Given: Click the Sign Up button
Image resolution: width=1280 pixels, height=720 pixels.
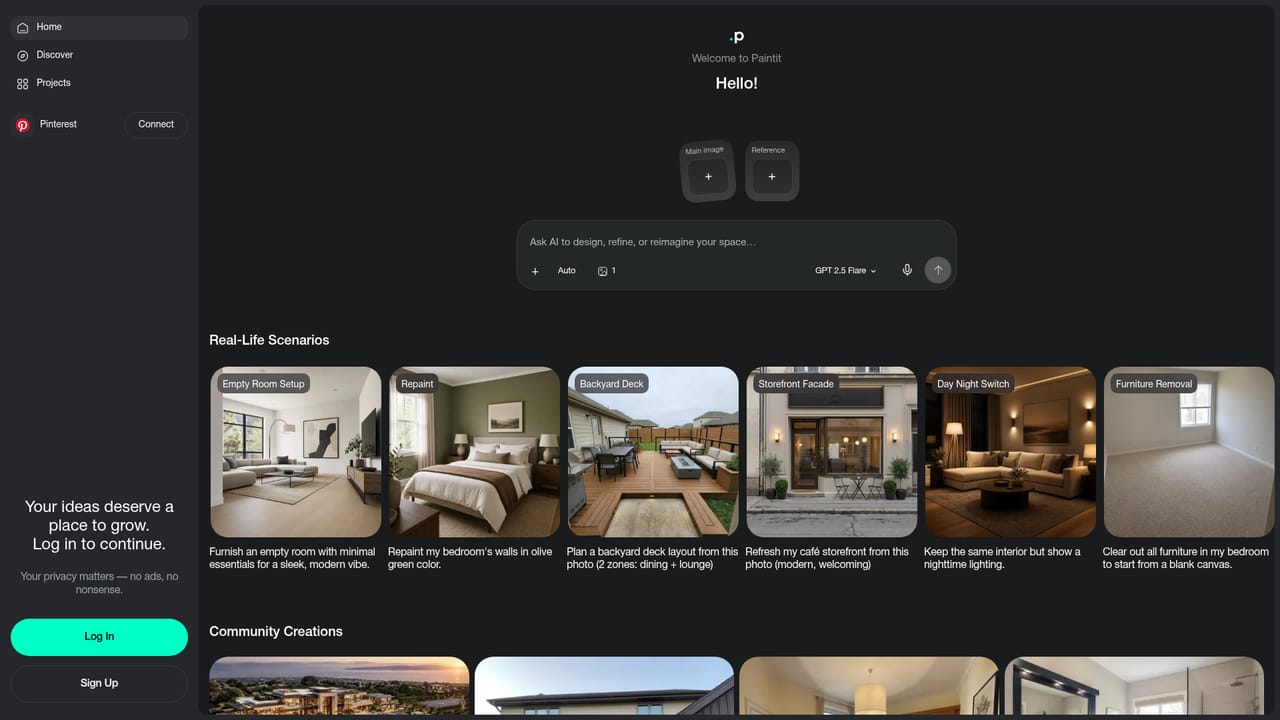Looking at the screenshot, I should click(99, 684).
